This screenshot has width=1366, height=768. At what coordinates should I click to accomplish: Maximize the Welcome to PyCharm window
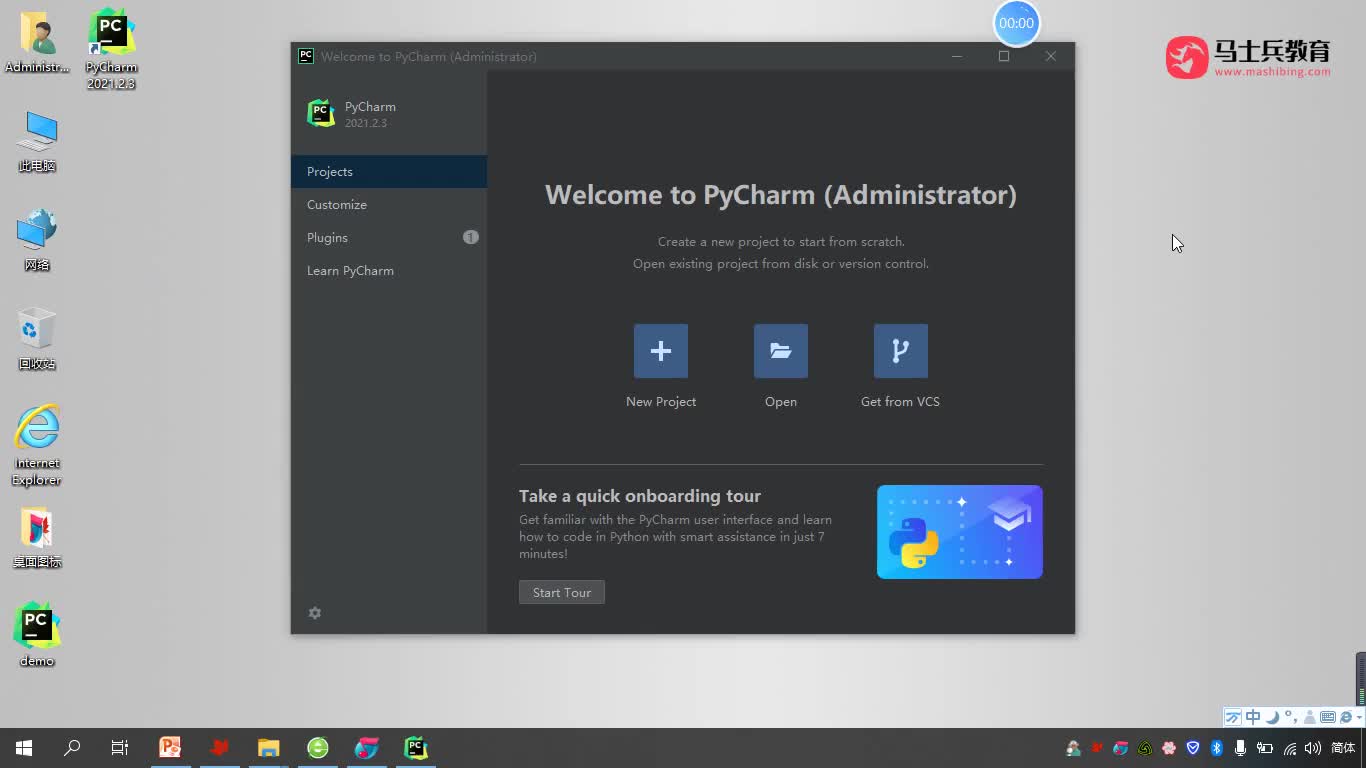tap(1004, 56)
